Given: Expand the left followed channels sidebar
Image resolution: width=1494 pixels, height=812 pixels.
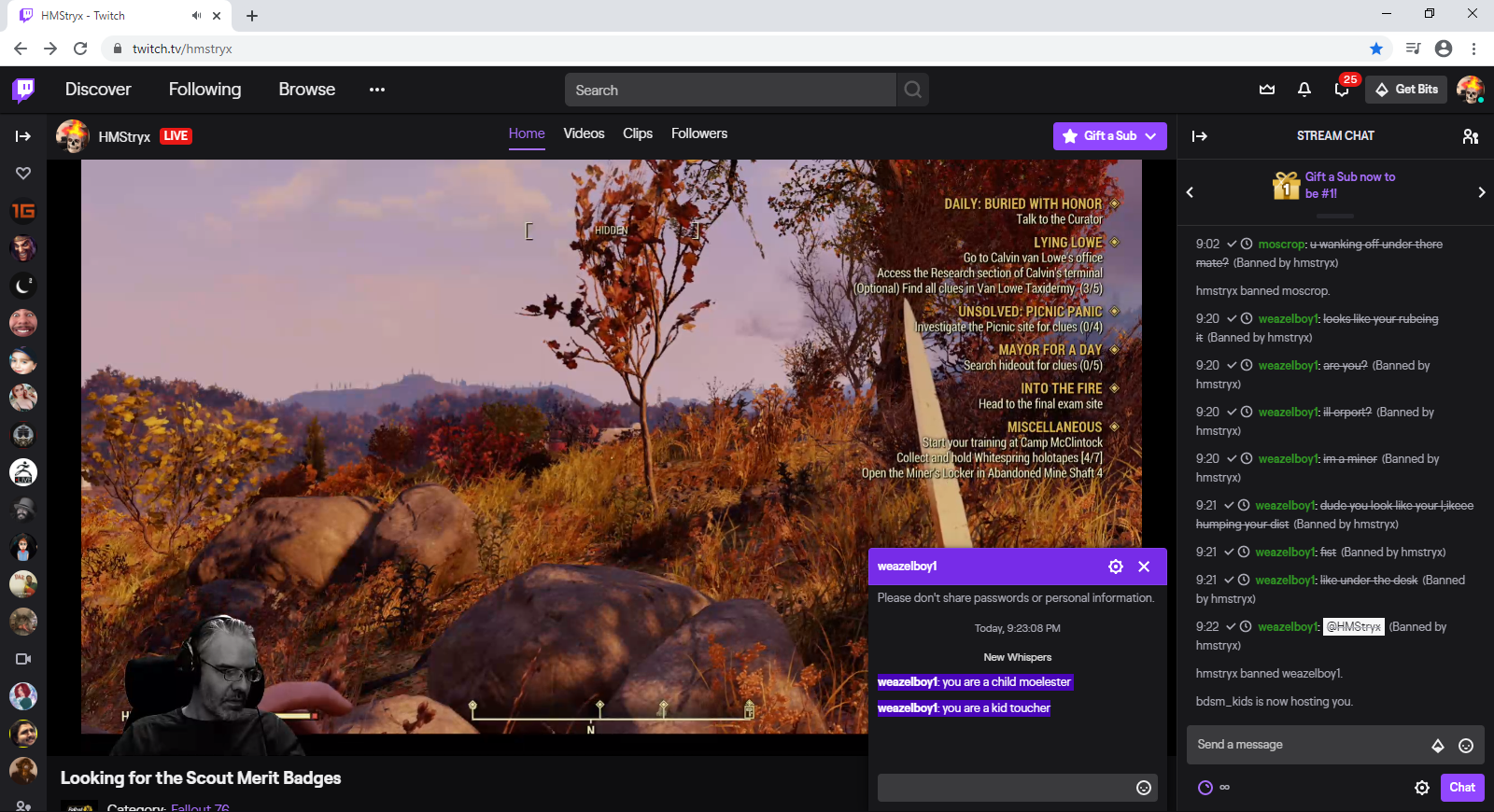Looking at the screenshot, I should (x=23, y=136).
